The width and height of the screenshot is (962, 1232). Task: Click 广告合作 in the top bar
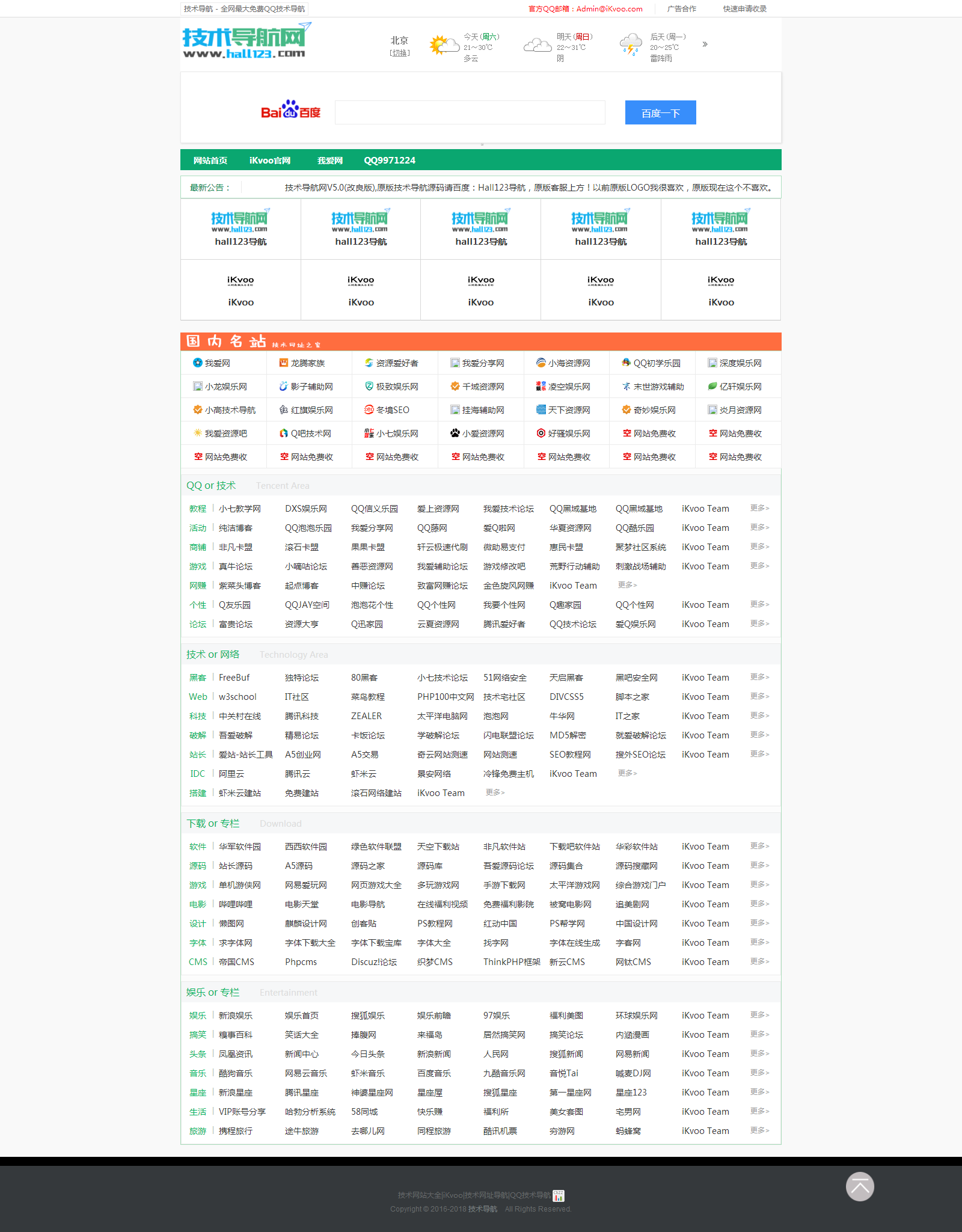coord(681,8)
